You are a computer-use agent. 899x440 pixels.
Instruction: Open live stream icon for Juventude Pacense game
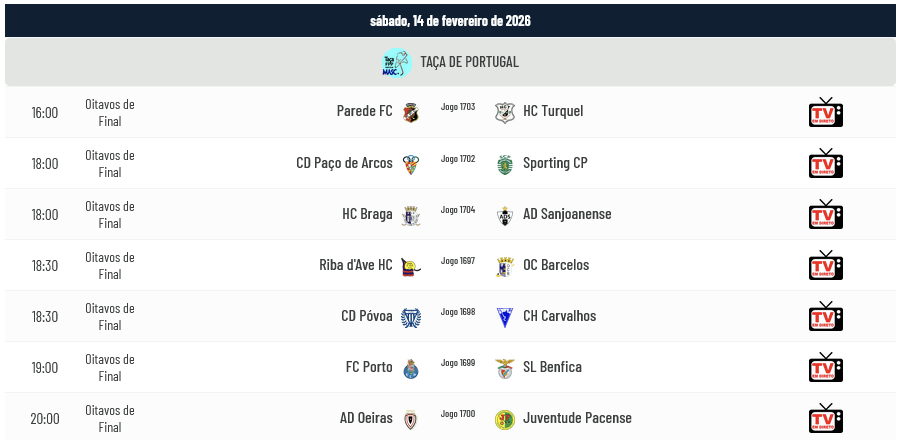825,418
